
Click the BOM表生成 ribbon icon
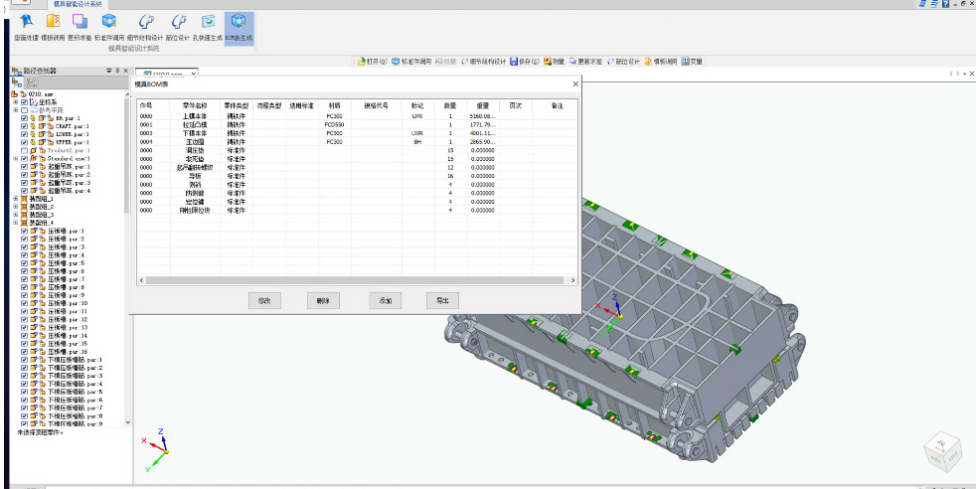239,22
